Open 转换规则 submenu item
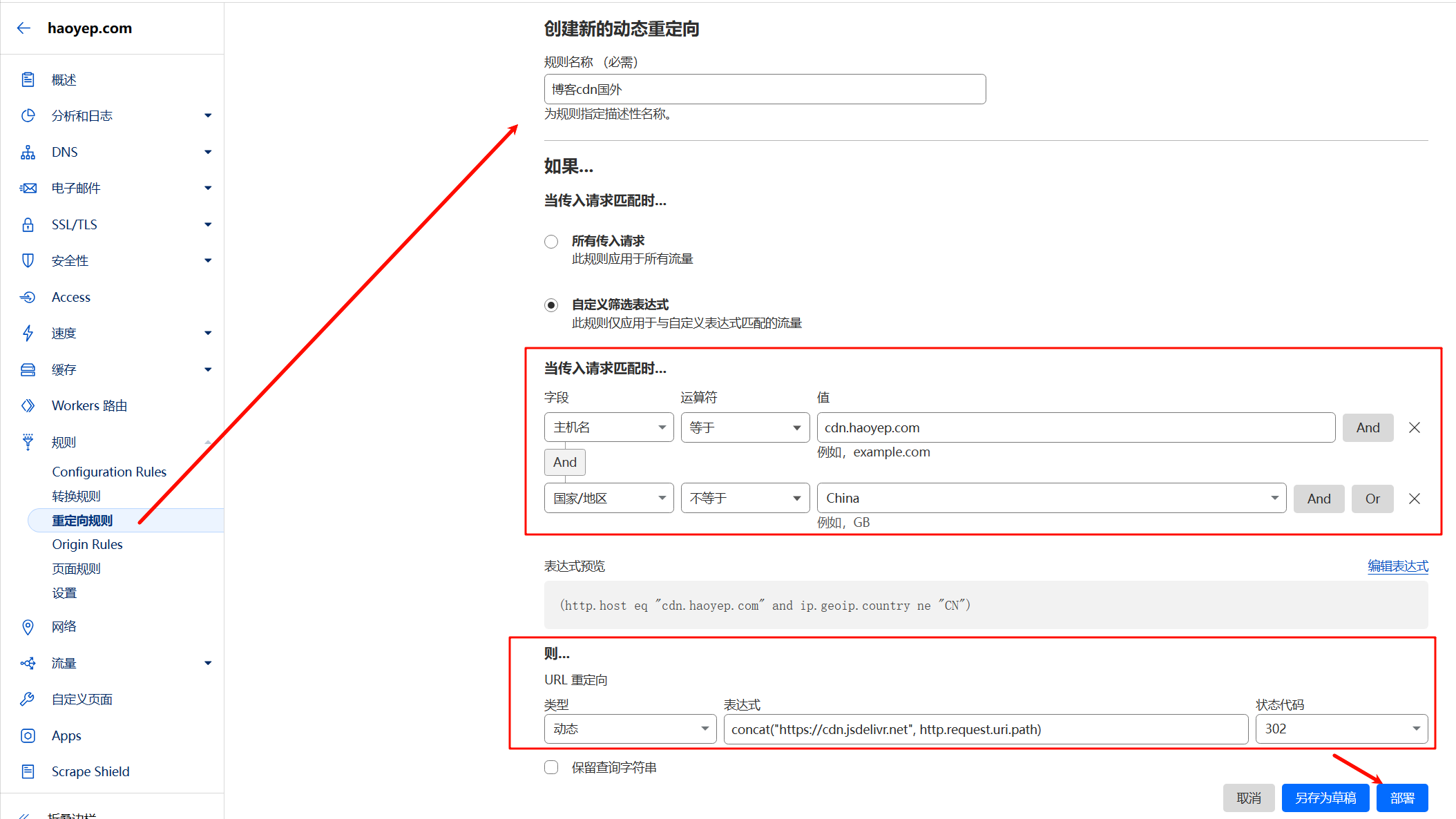This screenshot has width=1456, height=819. (76, 496)
